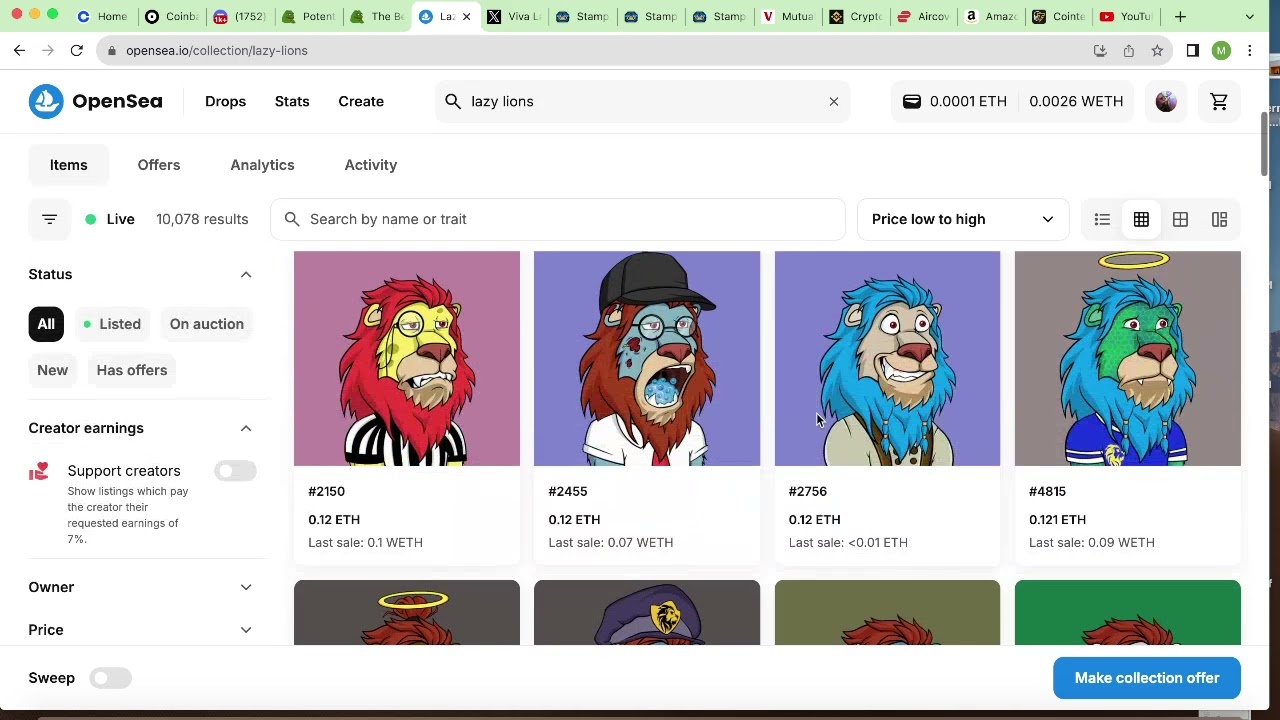Reload the page with refresh icon

point(76,50)
